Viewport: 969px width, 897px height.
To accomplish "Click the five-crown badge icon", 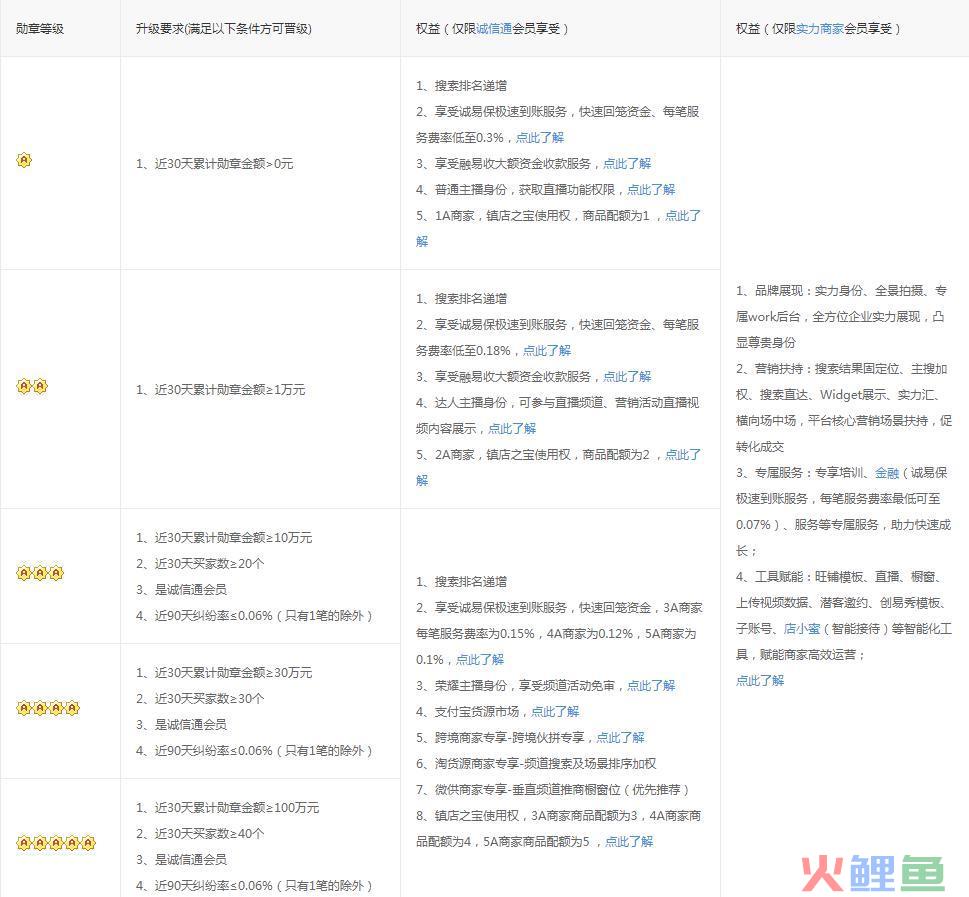I will click(57, 843).
